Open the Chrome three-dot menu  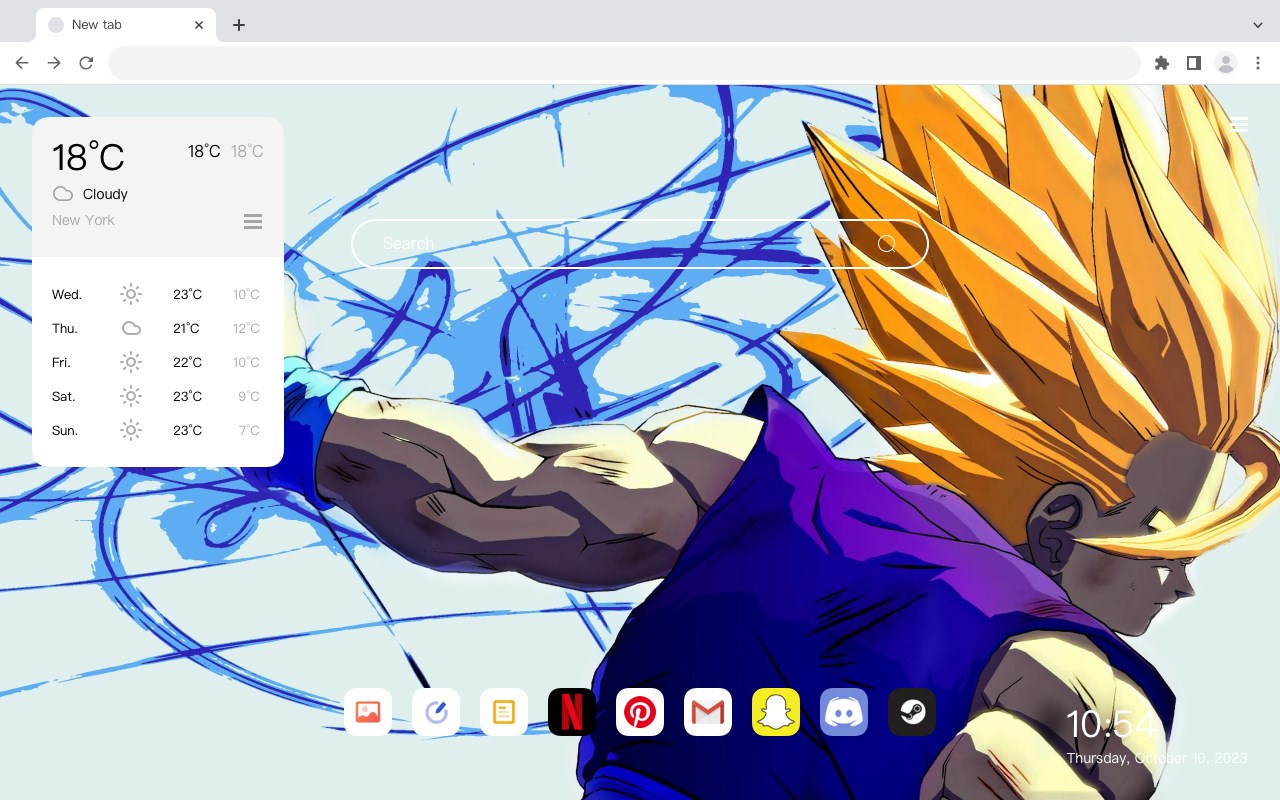(x=1258, y=63)
